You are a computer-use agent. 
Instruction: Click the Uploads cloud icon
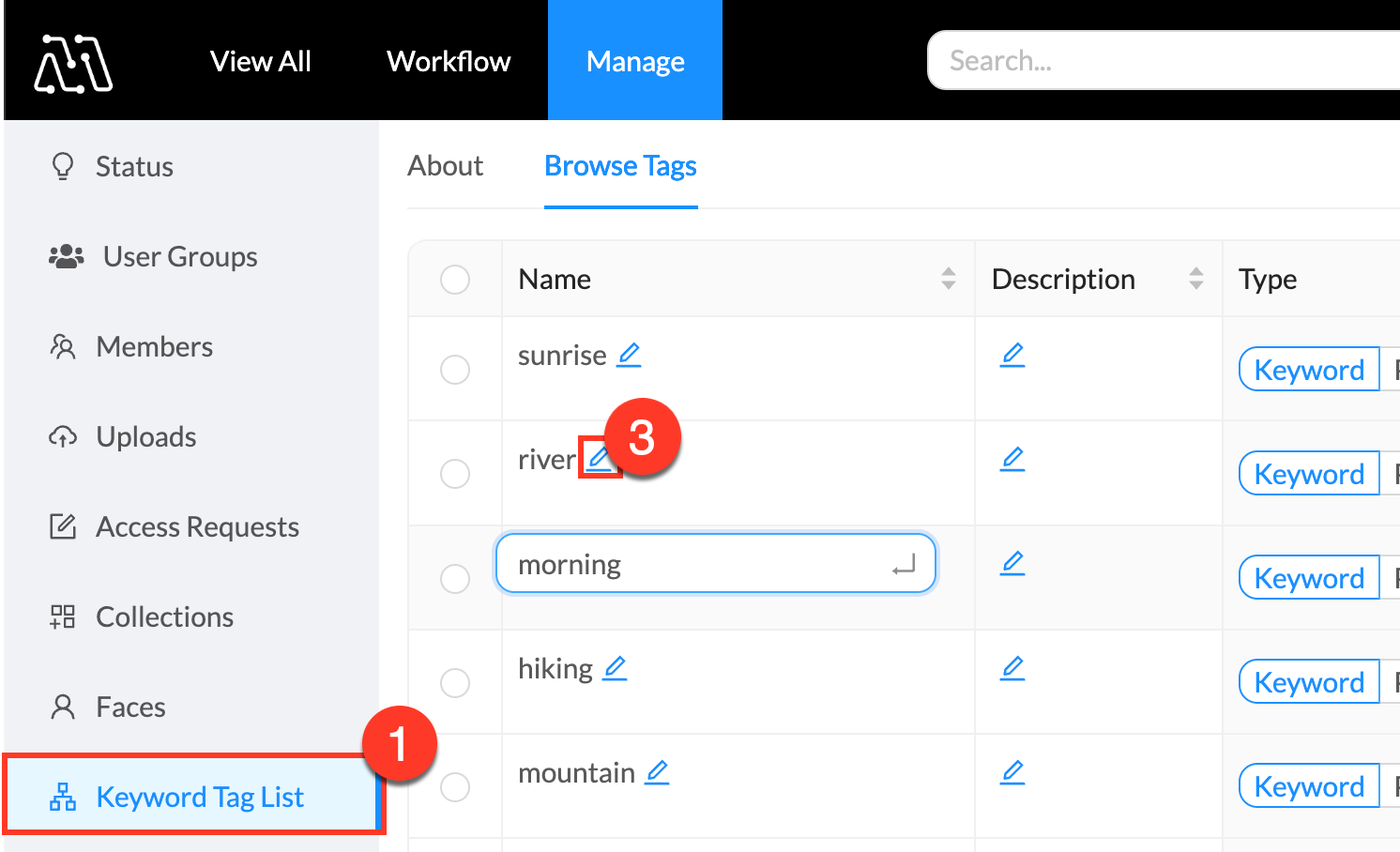coord(62,435)
